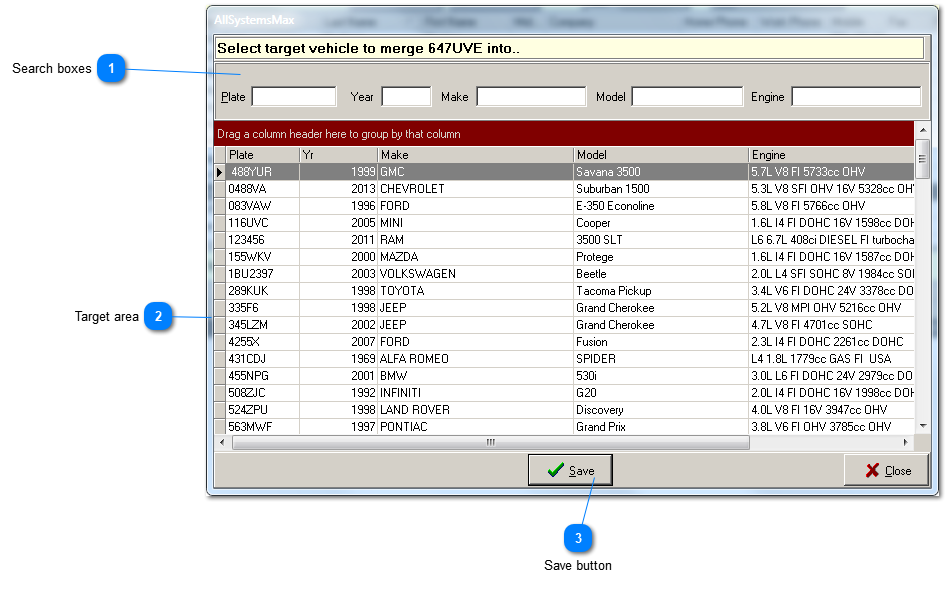Sort by the Plate column header

[262, 155]
